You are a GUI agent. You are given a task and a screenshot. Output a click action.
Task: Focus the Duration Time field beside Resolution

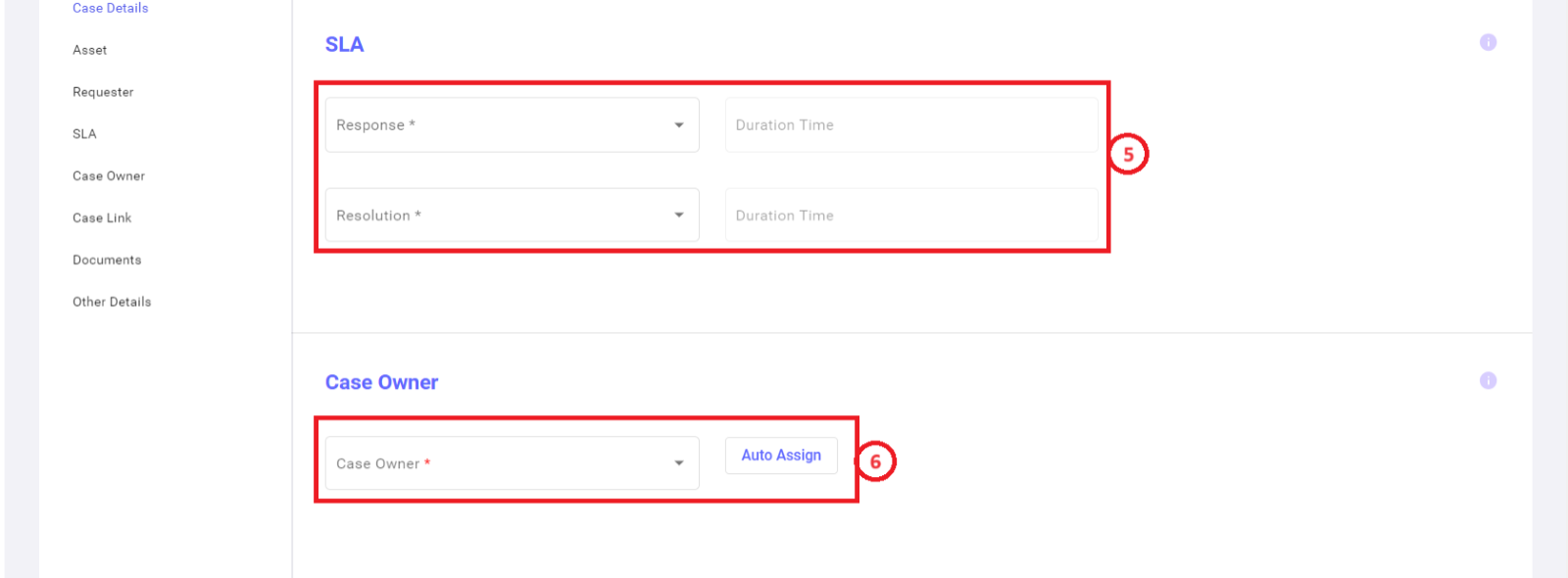pyautogui.click(x=911, y=215)
